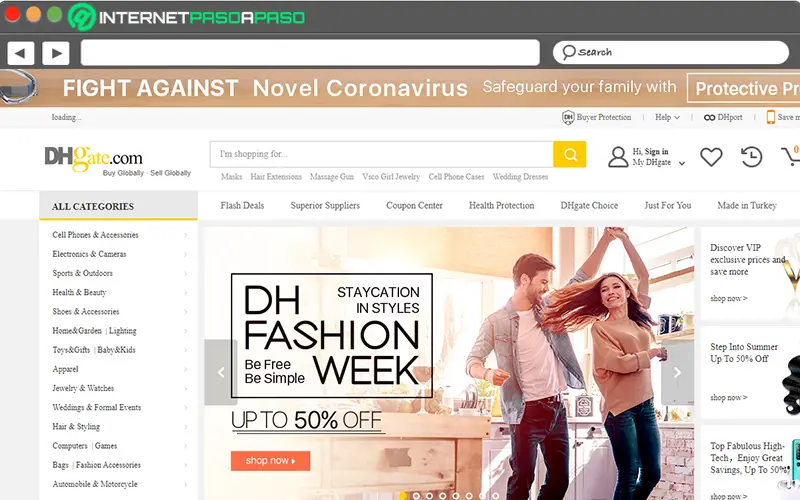Expand the Help dropdown menu
800x500 pixels.
click(667, 117)
